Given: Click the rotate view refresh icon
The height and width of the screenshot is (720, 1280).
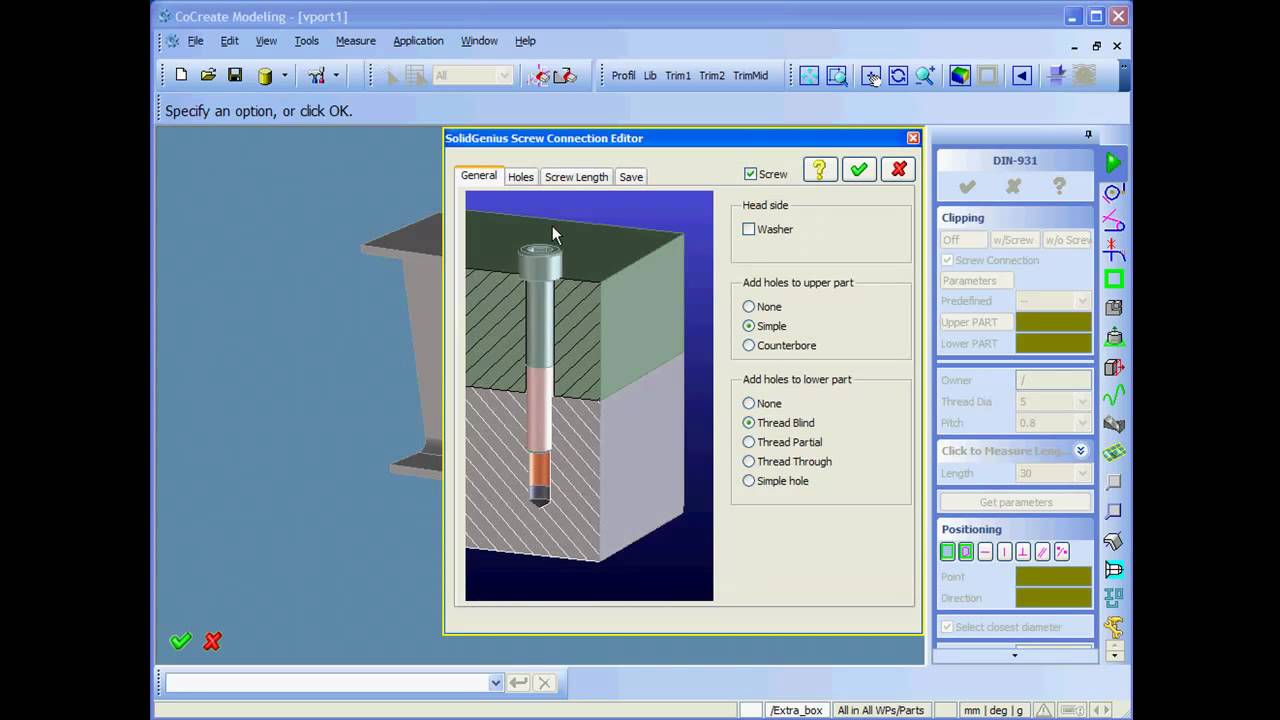Looking at the screenshot, I should pos(898,76).
